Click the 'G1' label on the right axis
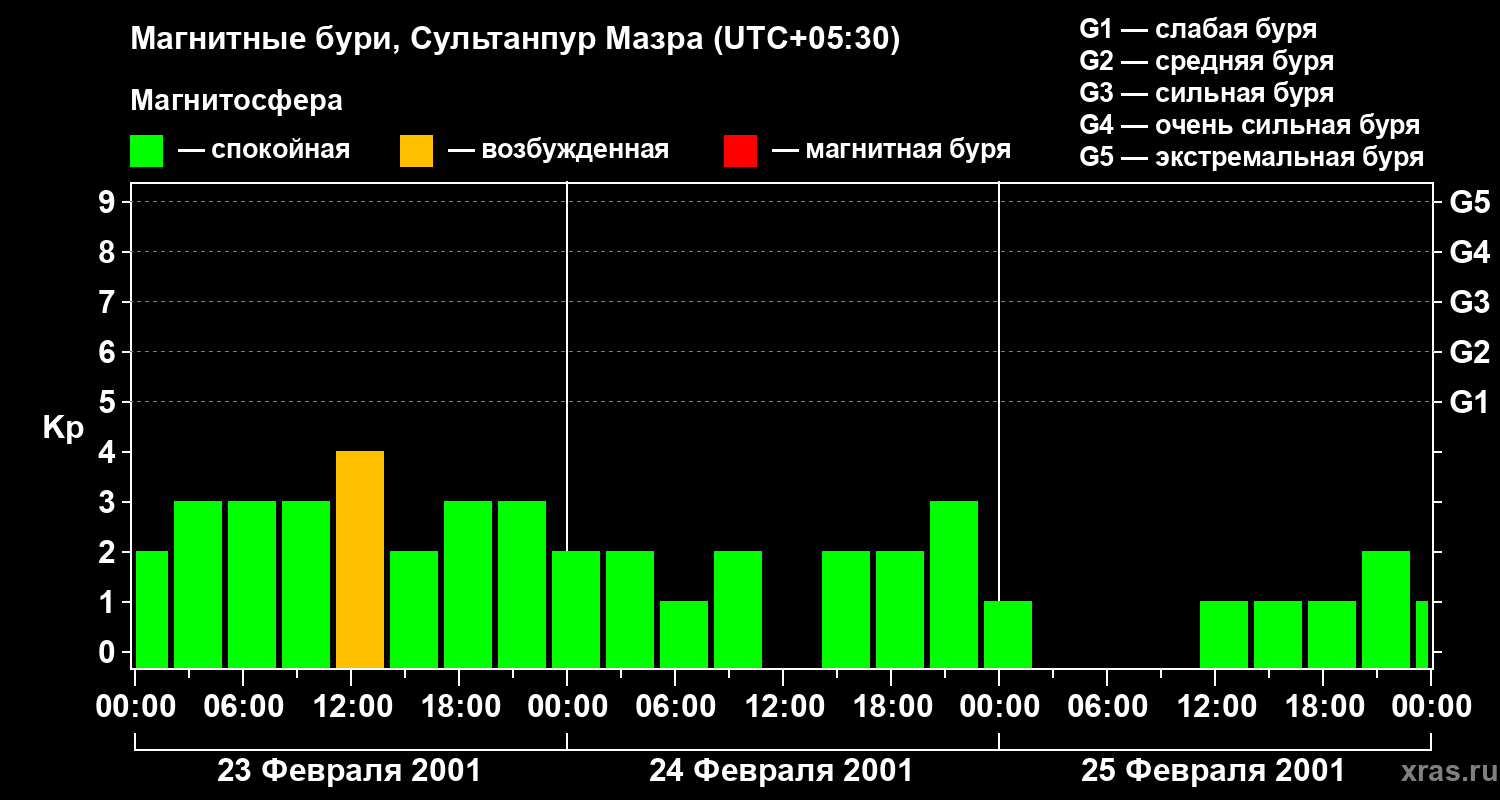This screenshot has height=800, width=1500. (x=1469, y=403)
